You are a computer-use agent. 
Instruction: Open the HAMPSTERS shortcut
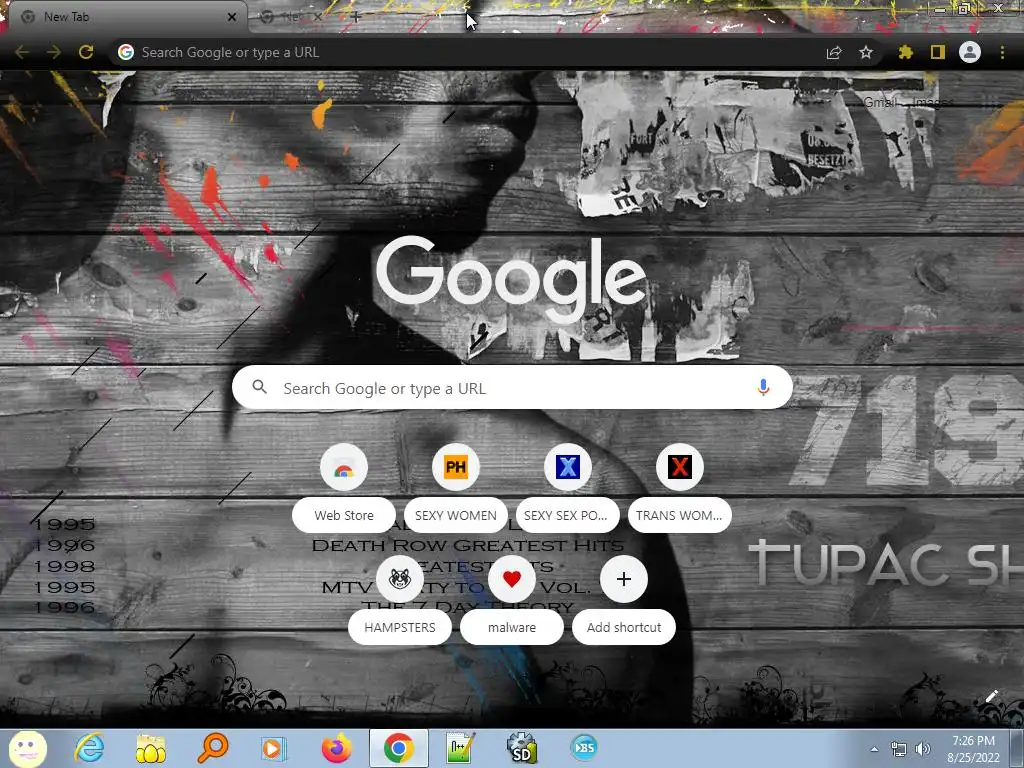pos(400,600)
